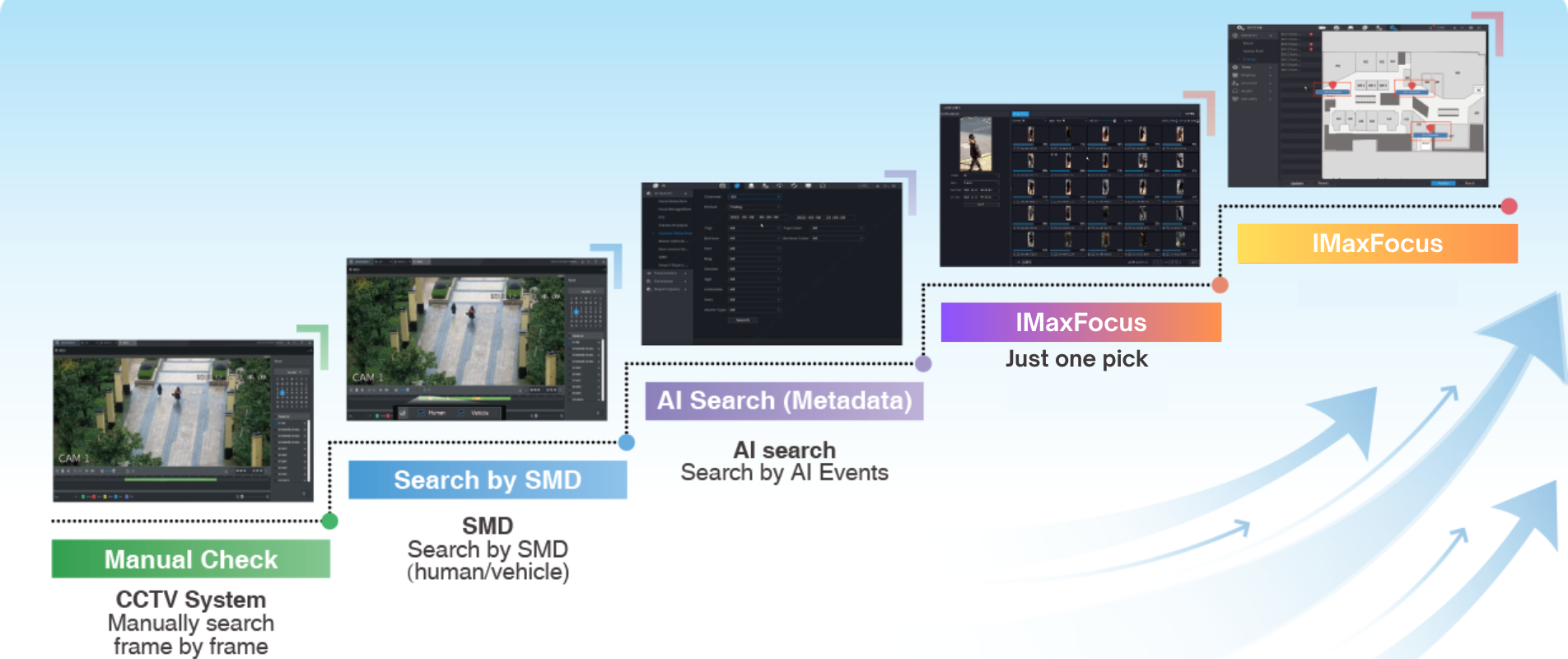Open the Alarm Type dropdown in AI form

754,310
